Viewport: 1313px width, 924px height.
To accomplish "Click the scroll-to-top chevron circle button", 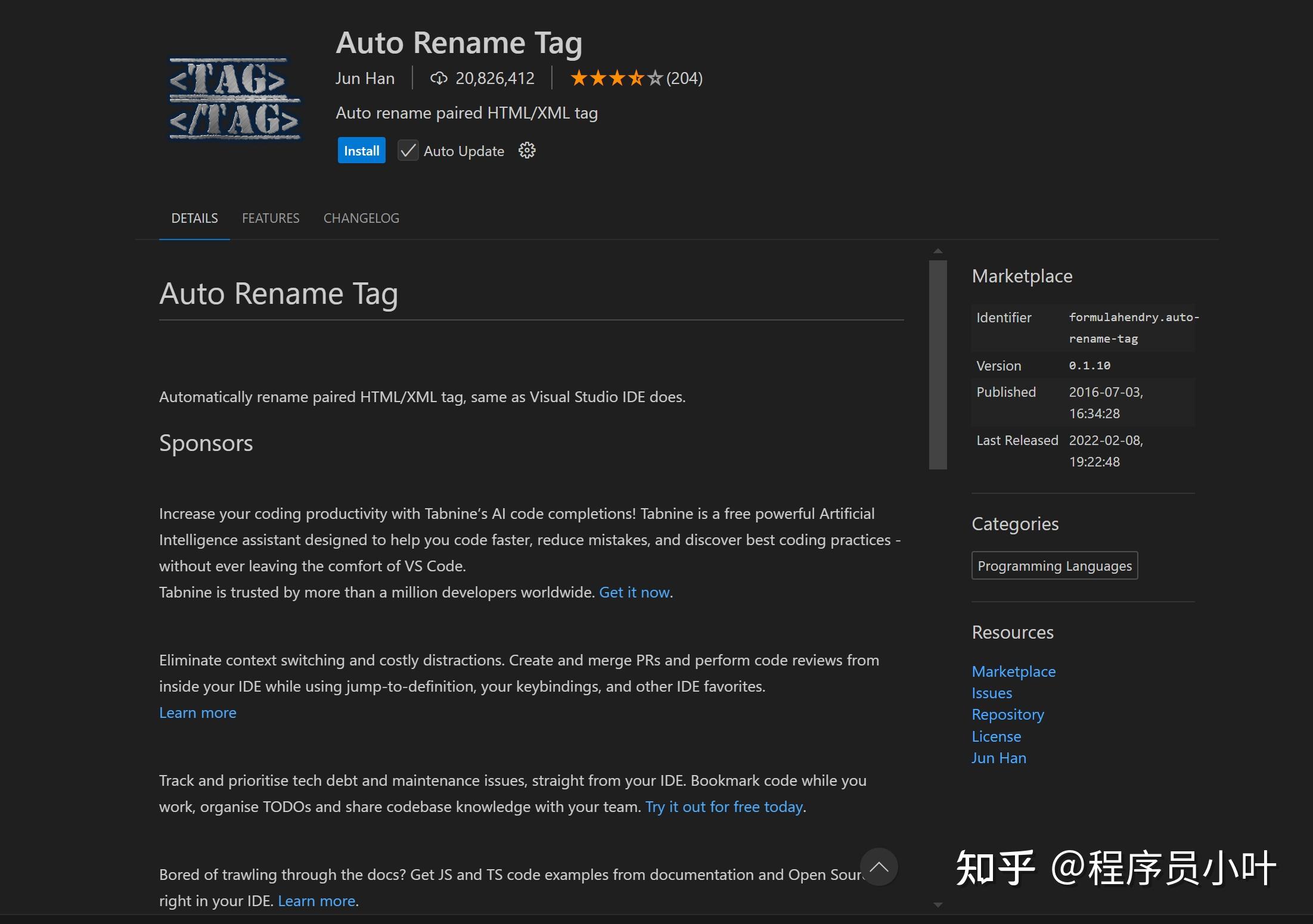I will point(879,867).
